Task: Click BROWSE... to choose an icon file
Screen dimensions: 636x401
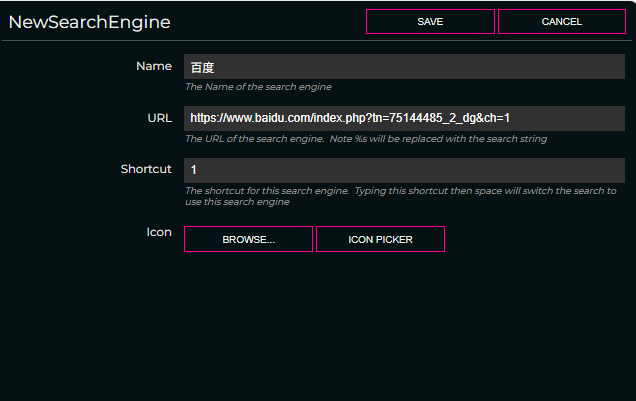Action: coord(248,239)
